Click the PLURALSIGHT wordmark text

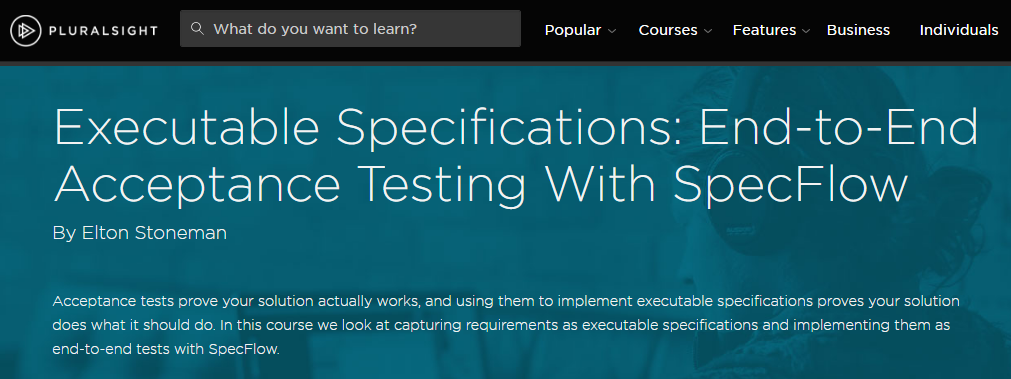pyautogui.click(x=103, y=30)
